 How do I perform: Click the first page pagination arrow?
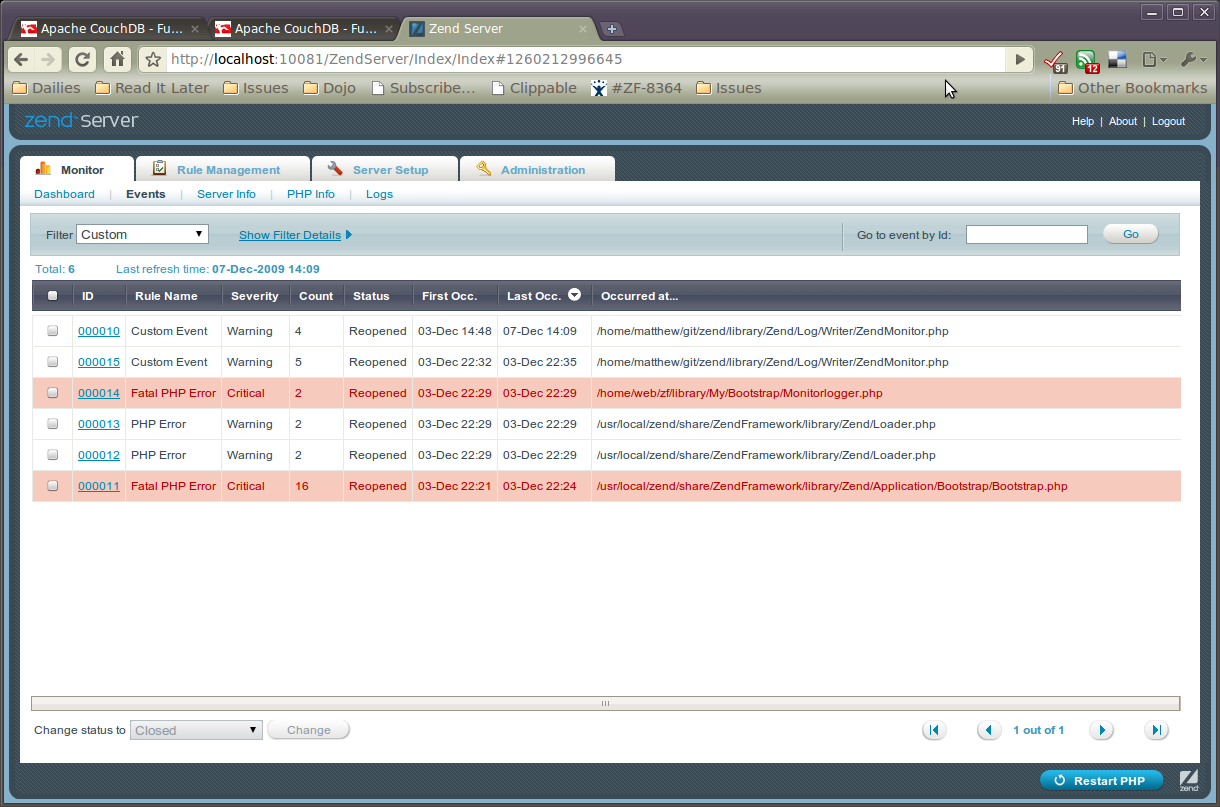[934, 730]
